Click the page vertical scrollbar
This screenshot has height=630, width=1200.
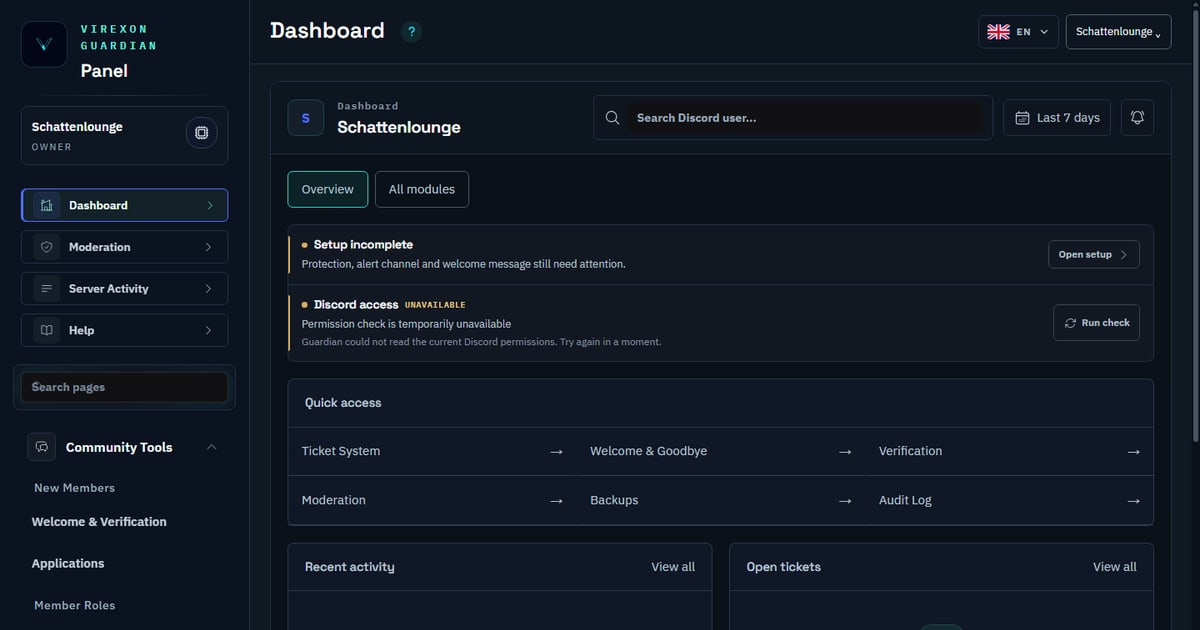point(1194,225)
